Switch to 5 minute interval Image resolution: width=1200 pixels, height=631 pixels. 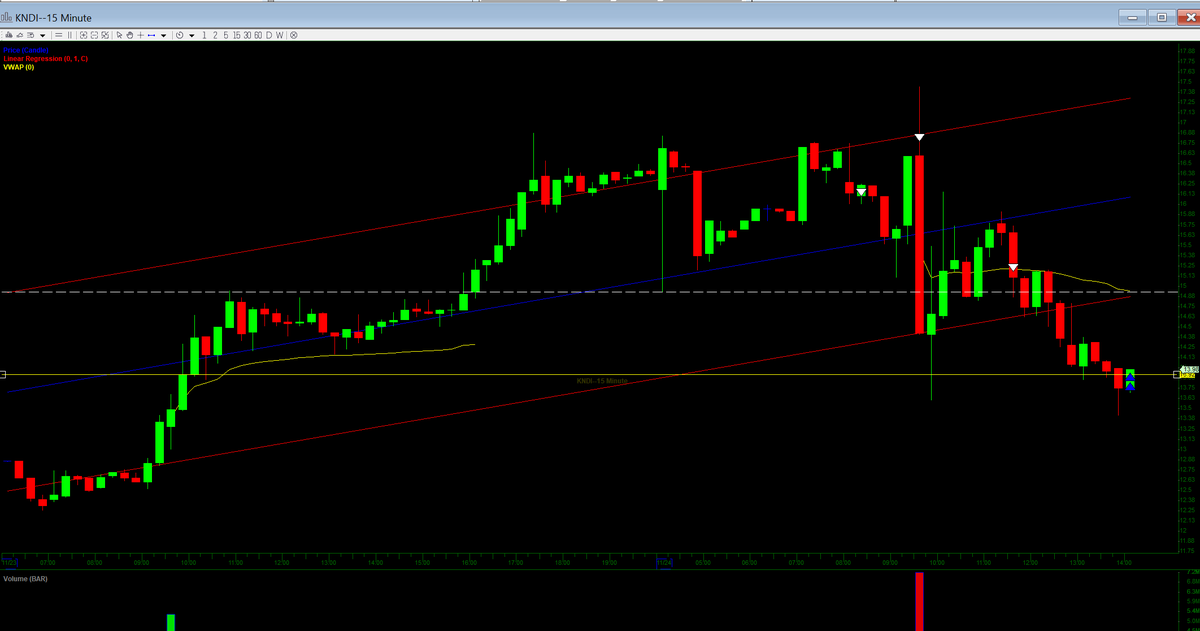[226, 35]
